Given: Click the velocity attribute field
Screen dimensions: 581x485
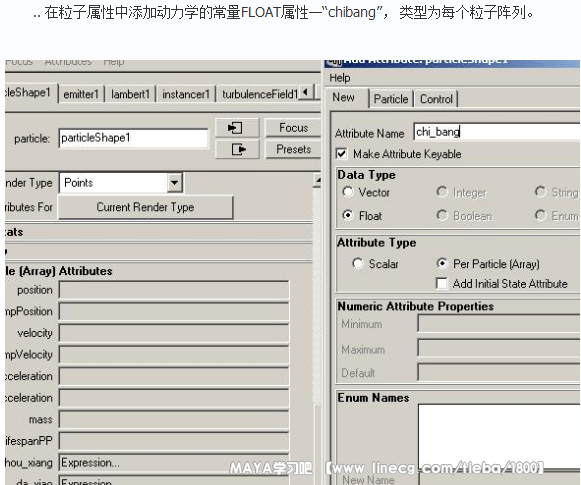Looking at the screenshot, I should pos(174,333).
